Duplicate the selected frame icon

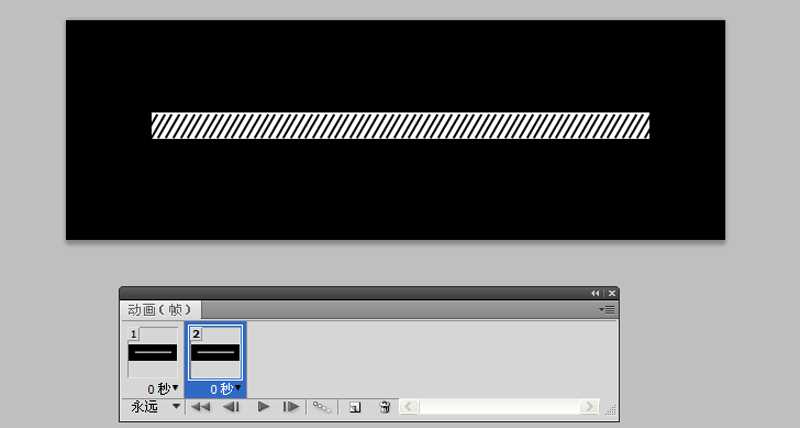coord(355,407)
